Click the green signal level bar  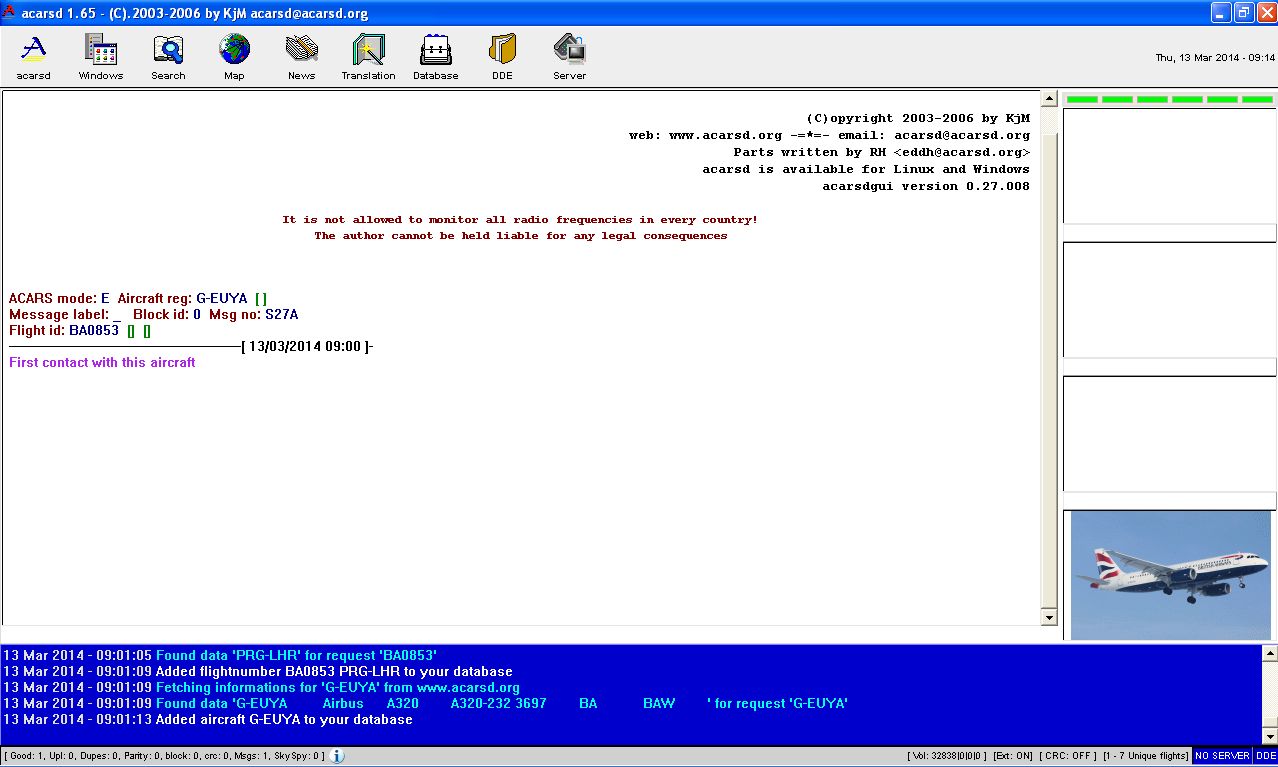pyautogui.click(x=1169, y=99)
